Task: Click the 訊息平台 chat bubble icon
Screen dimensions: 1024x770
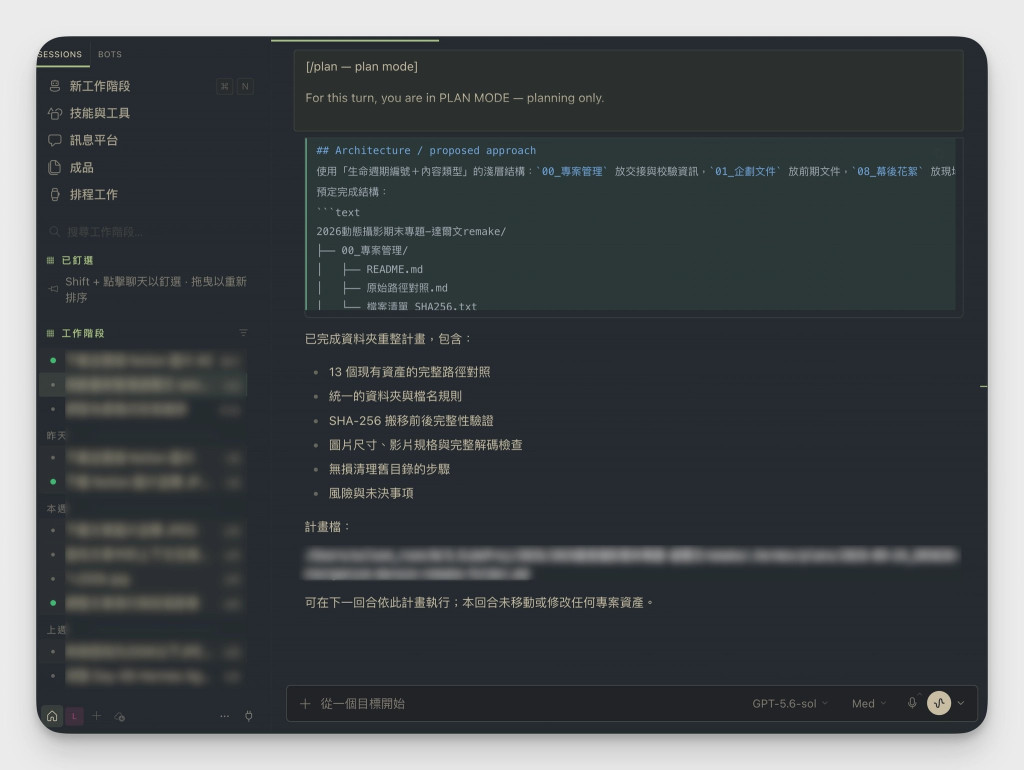Action: pos(55,140)
